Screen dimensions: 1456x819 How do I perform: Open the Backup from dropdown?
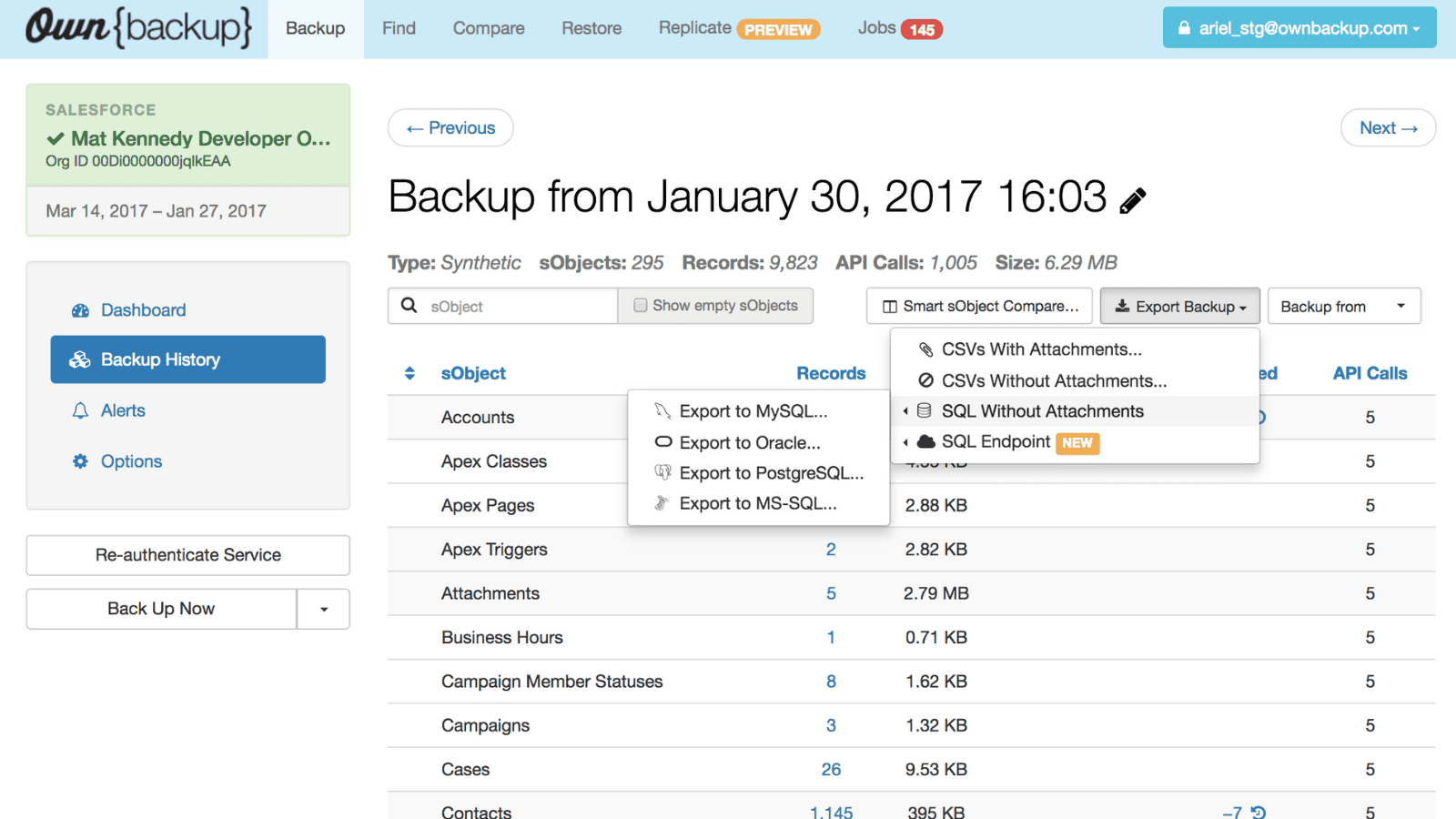click(1344, 306)
